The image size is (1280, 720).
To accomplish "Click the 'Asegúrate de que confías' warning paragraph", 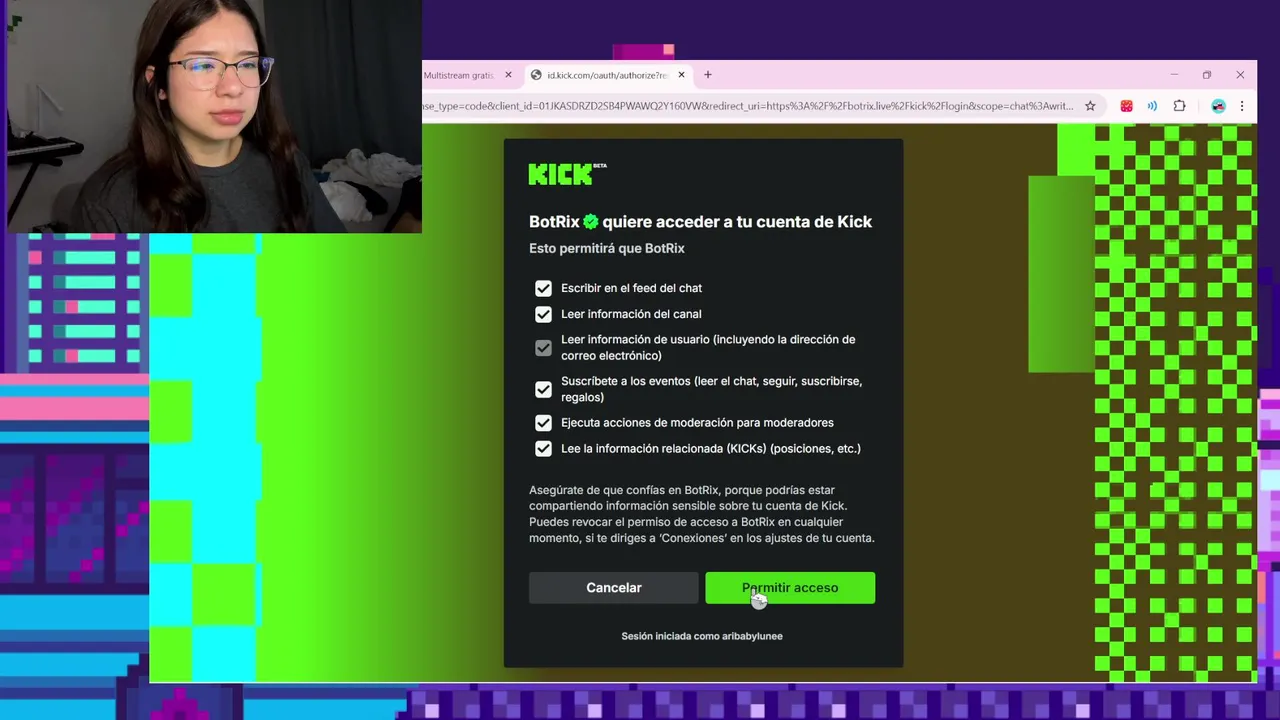I will [702, 514].
